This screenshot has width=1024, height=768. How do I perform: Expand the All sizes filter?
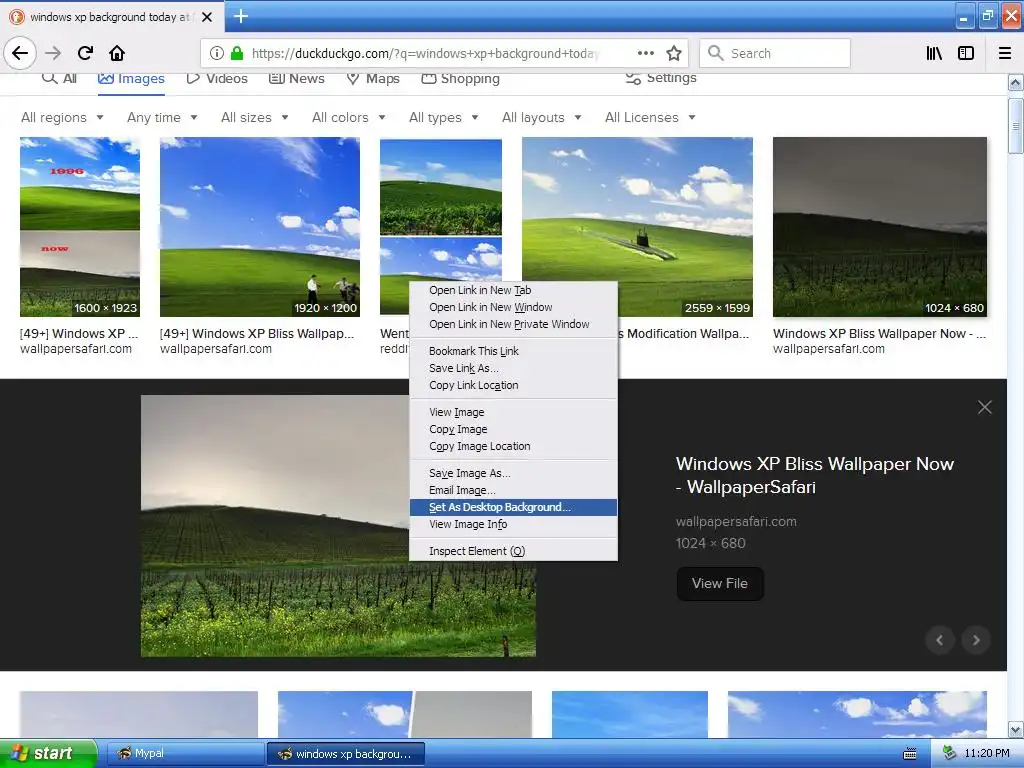(x=255, y=118)
